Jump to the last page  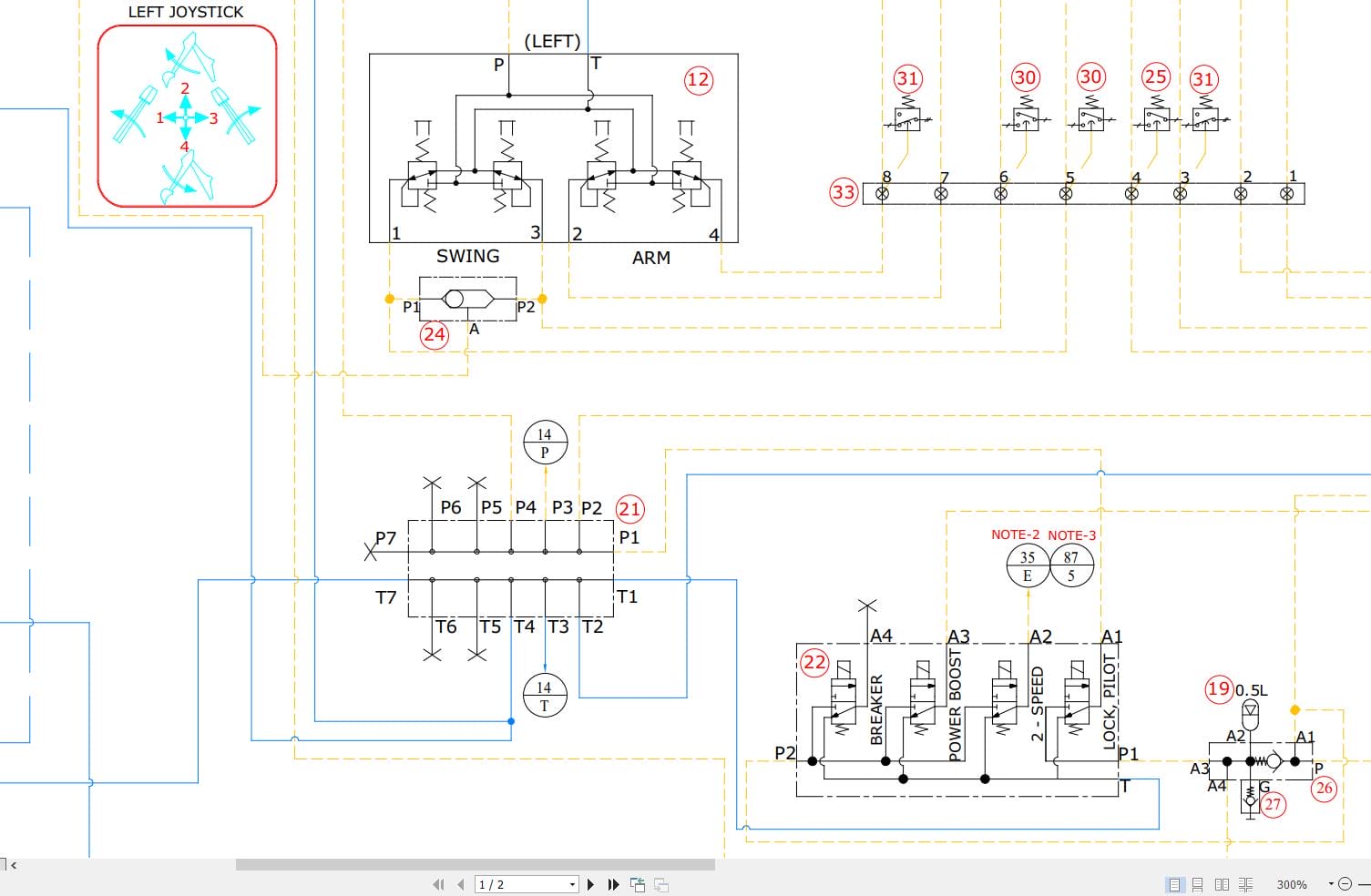(612, 883)
